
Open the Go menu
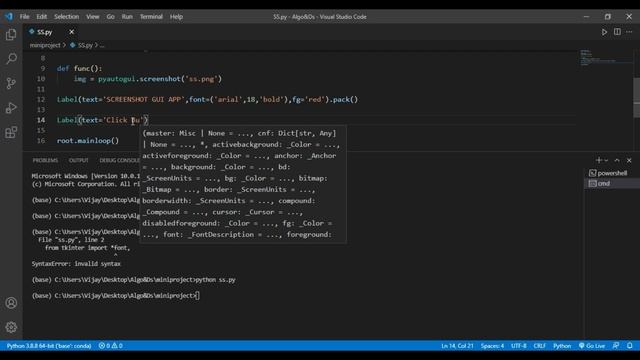point(111,17)
